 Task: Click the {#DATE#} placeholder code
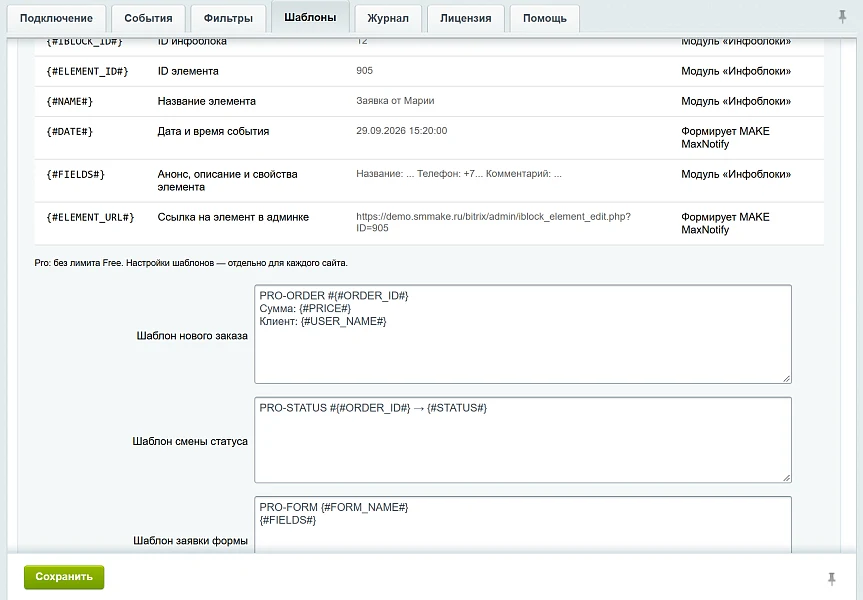pos(69,132)
